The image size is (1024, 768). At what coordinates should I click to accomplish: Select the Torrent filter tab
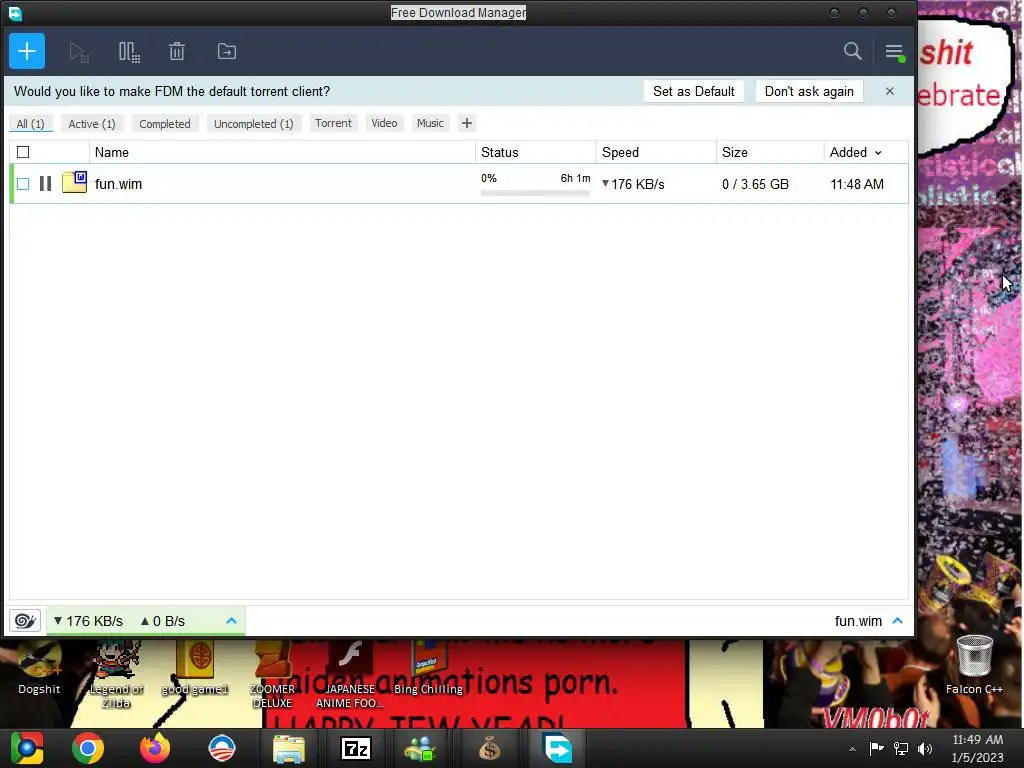333,123
